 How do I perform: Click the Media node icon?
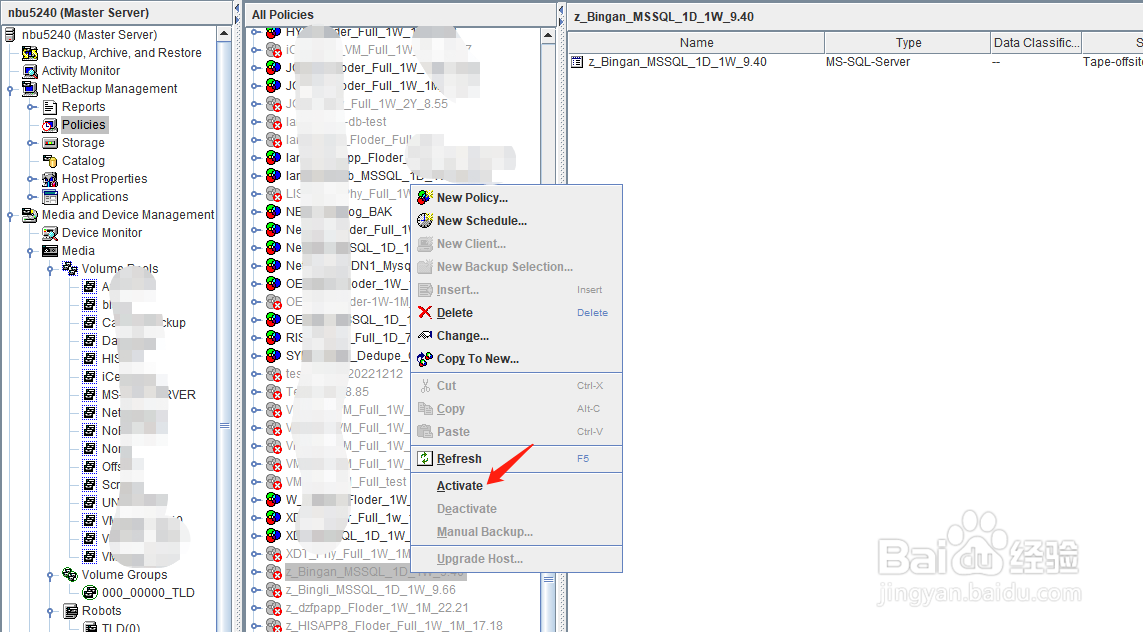coord(50,251)
